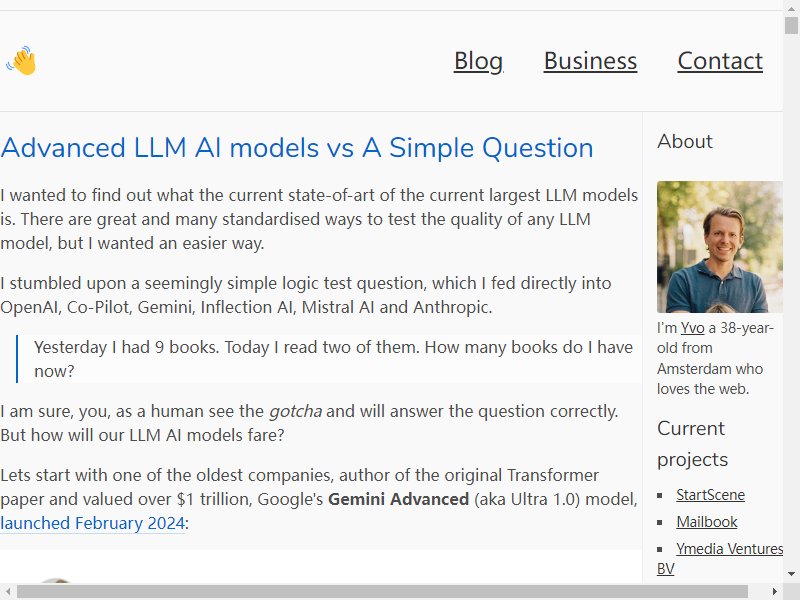Image resolution: width=800 pixels, height=600 pixels.
Task: Open the StartScene project link
Action: [710, 495]
